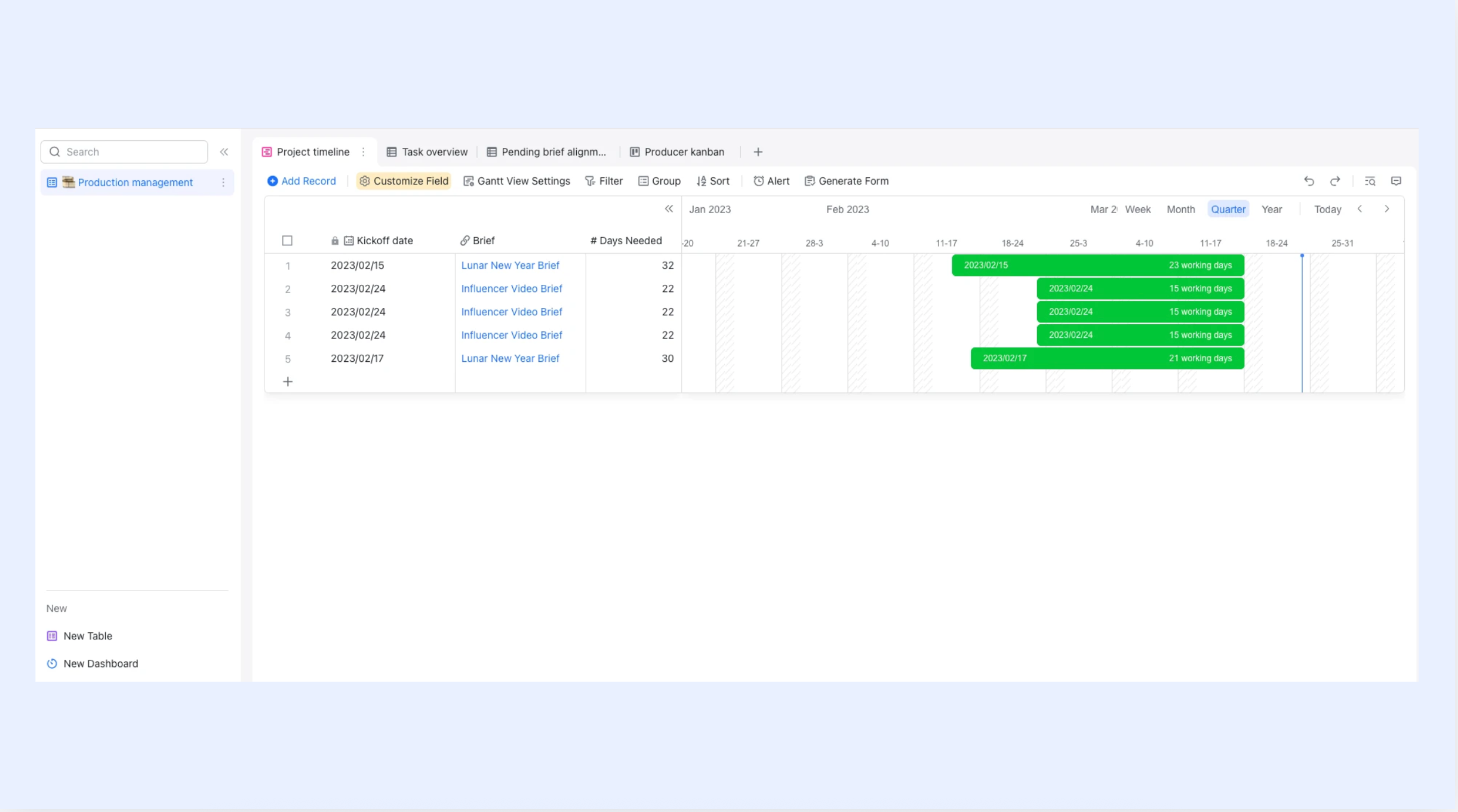Open Lunar New Year Brief in row 5
The width and height of the screenshot is (1458, 812).
pyautogui.click(x=510, y=358)
